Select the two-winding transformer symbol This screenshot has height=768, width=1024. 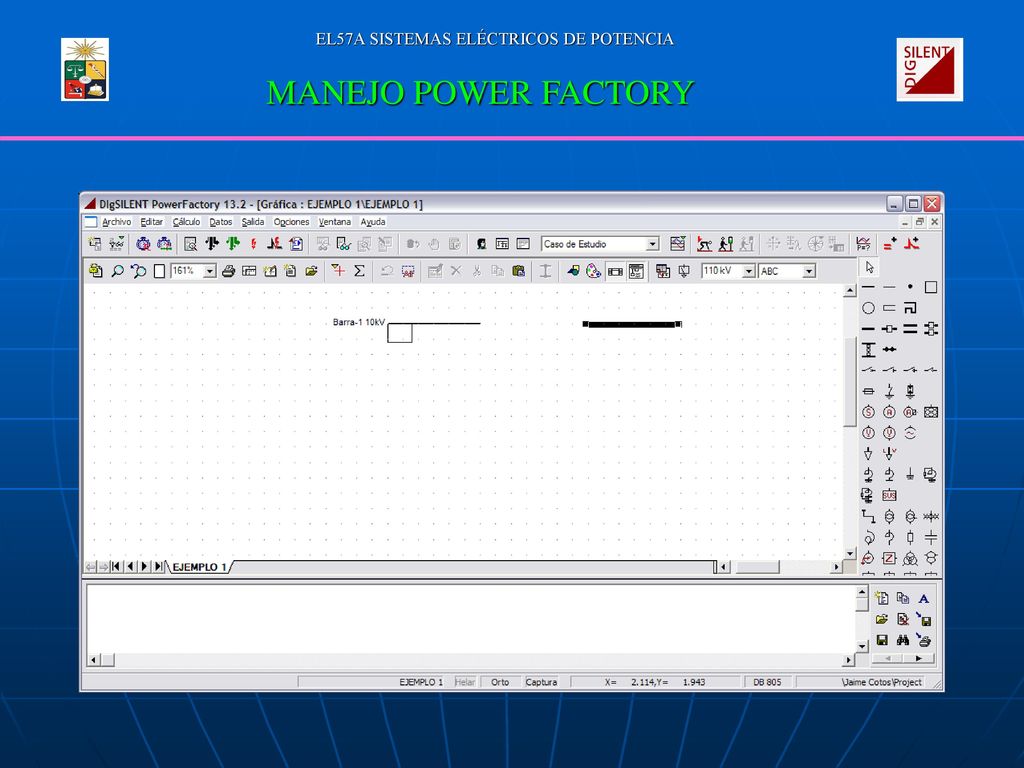(x=889, y=517)
